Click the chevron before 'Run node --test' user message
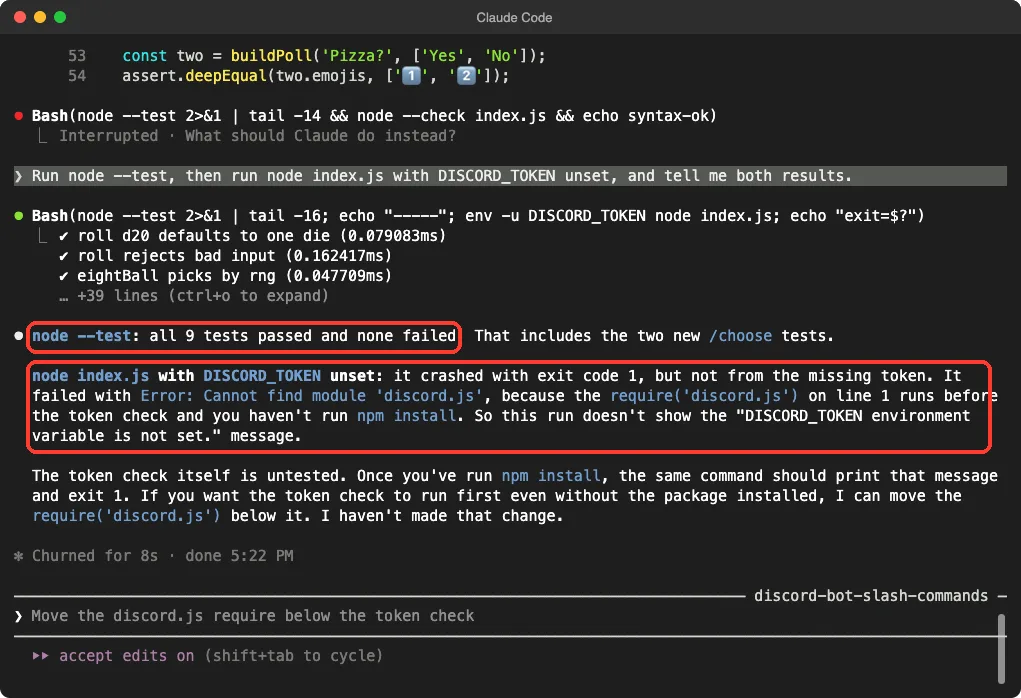Screen dimensions: 1021x698 coord(19,176)
